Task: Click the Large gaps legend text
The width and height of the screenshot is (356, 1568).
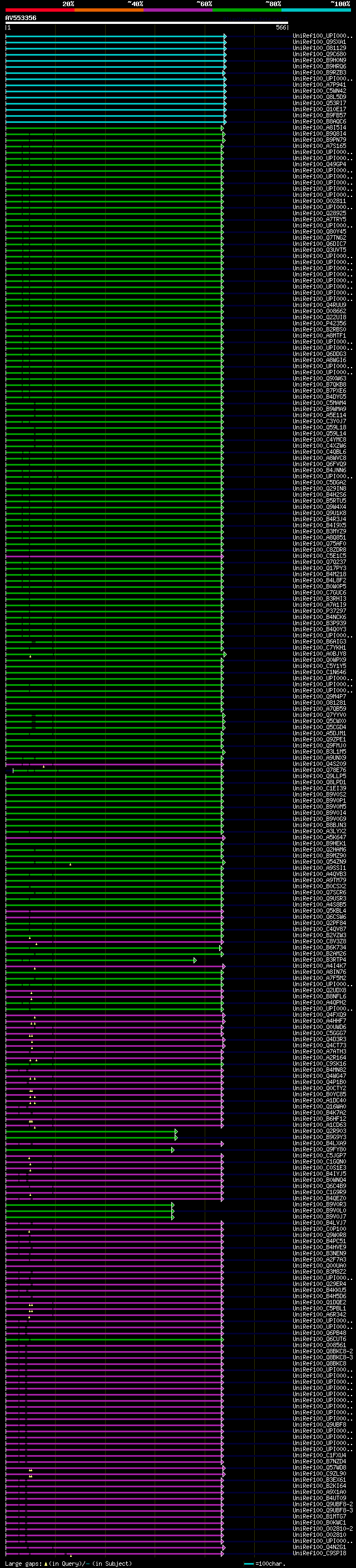Action: pos(68,1564)
